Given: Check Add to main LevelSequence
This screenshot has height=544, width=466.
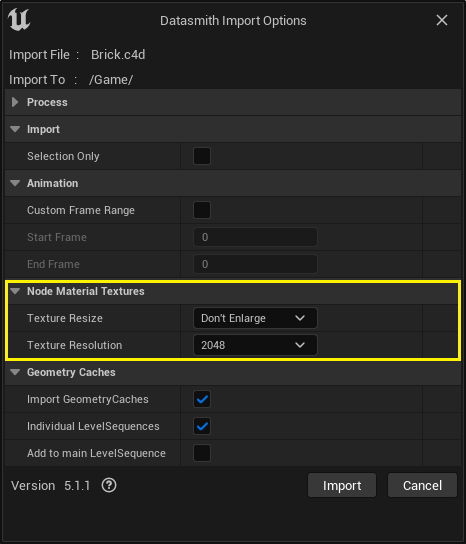Looking at the screenshot, I should [x=202, y=453].
